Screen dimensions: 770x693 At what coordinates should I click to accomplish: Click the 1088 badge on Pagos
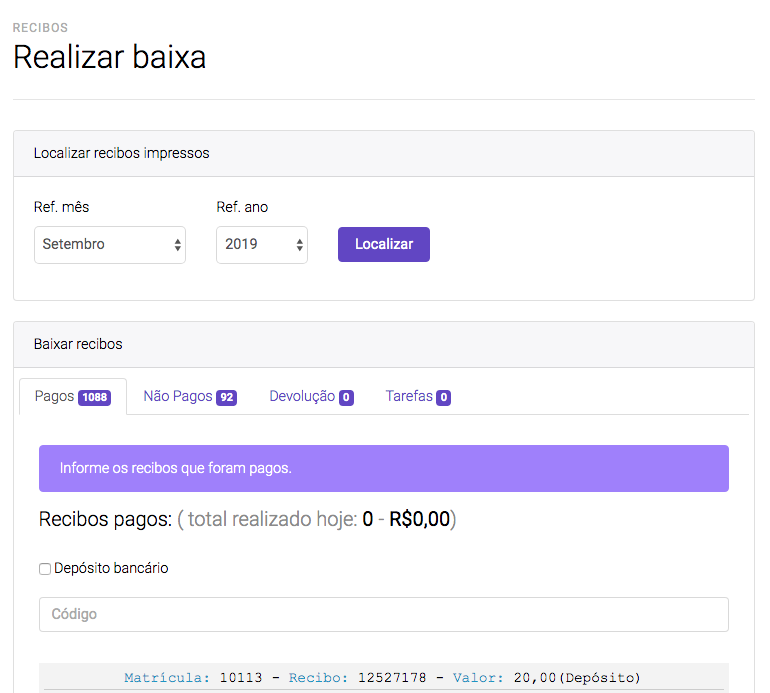(95, 398)
